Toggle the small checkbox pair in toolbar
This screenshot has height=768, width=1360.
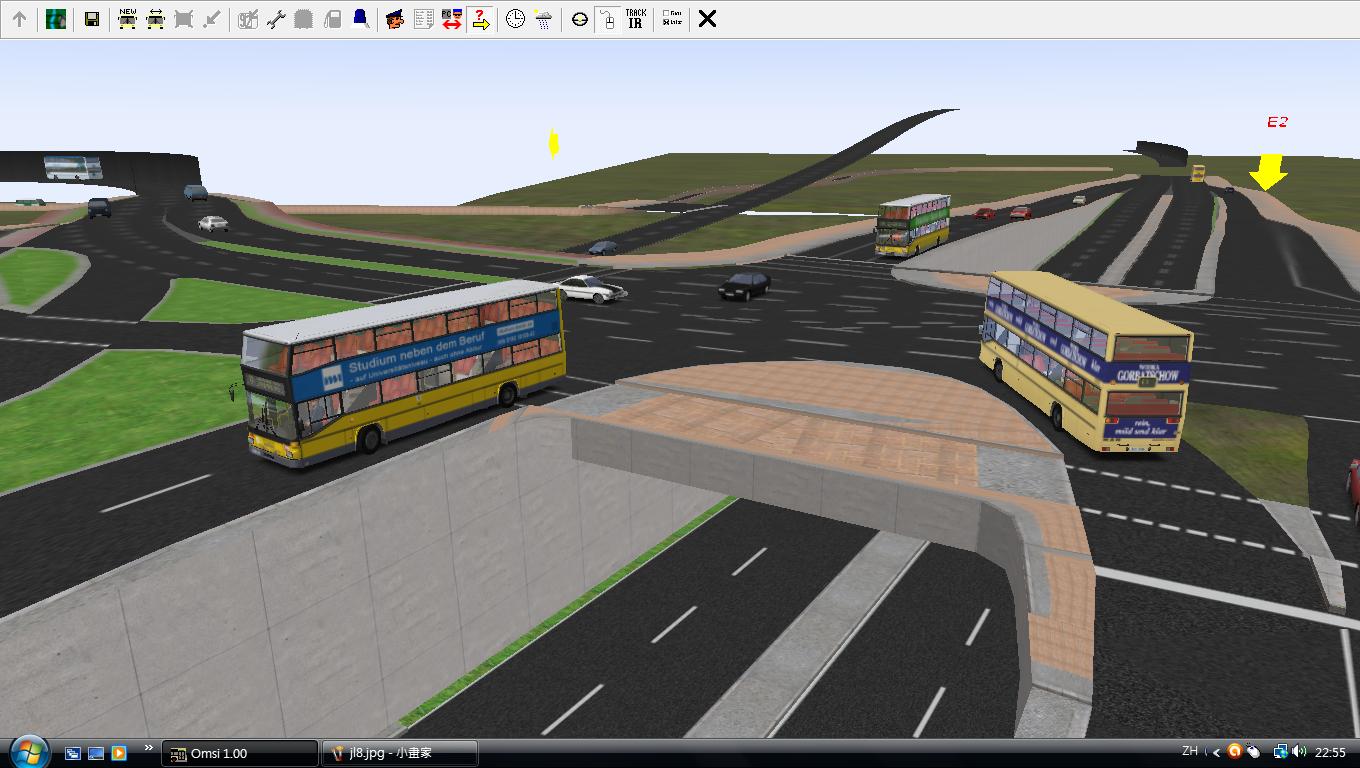click(x=672, y=19)
